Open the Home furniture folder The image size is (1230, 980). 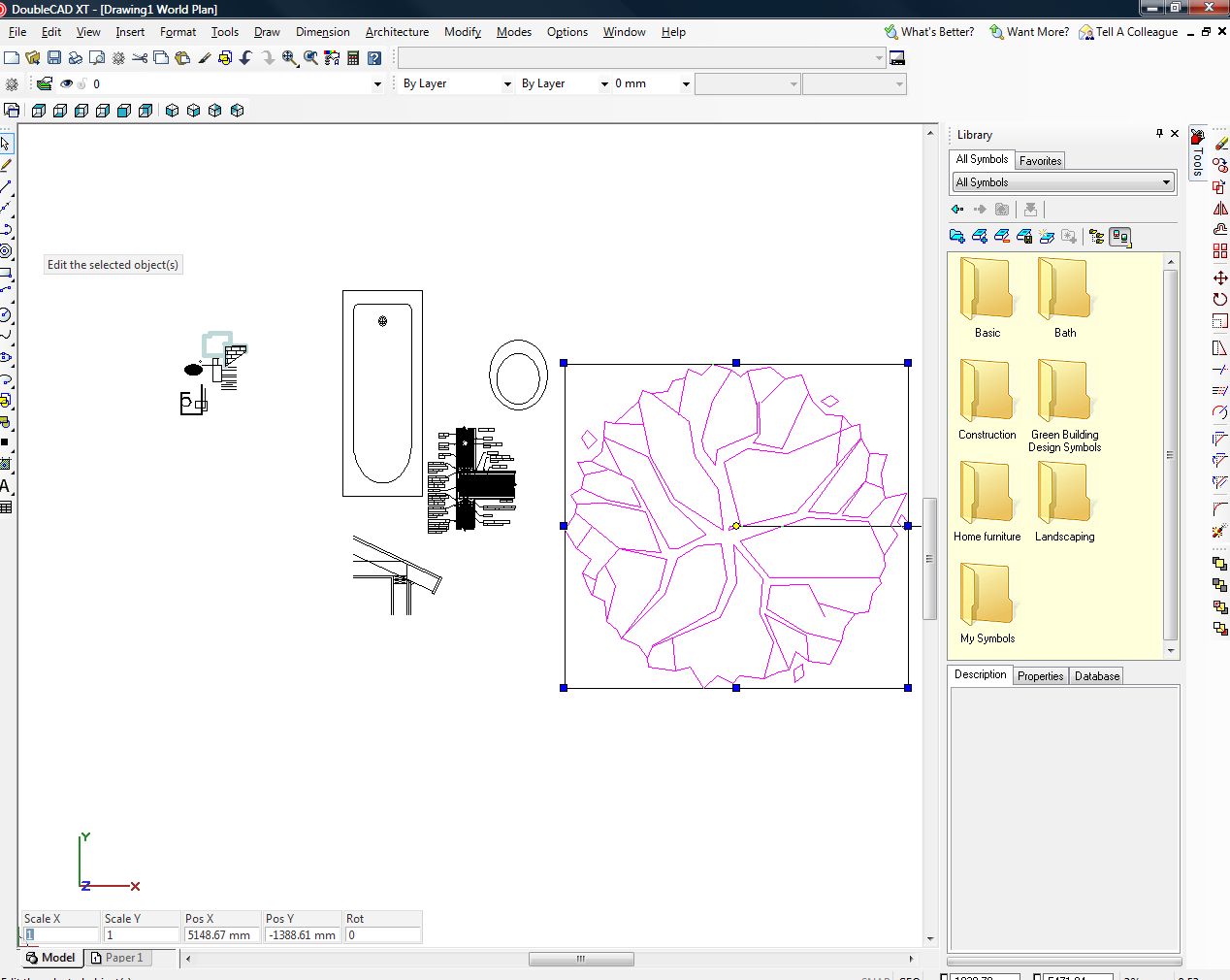[x=987, y=502]
